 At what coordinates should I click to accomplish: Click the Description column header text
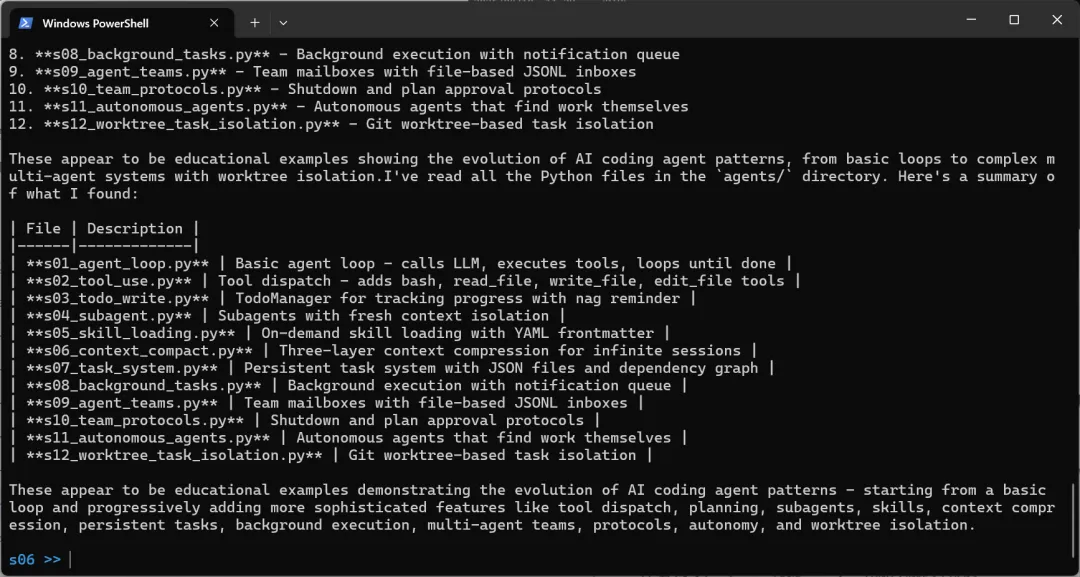[x=134, y=228]
